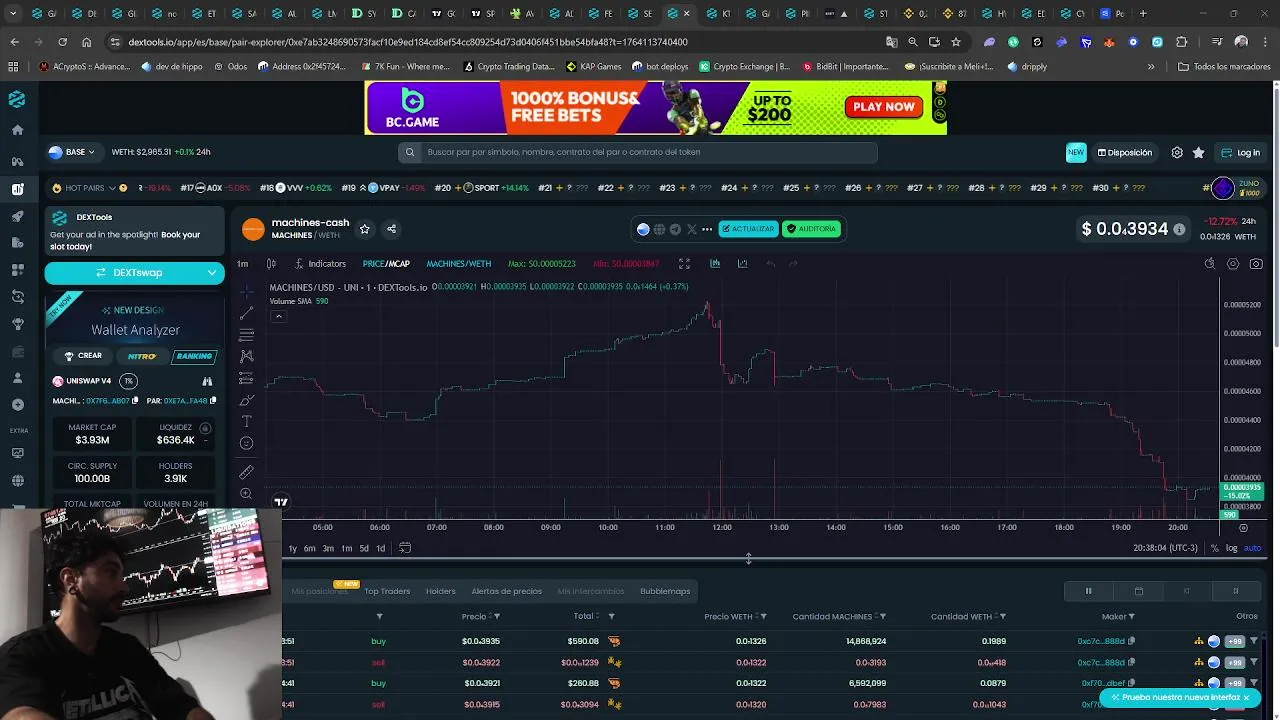
Task: Click the AUDITORÍA button
Action: point(811,229)
